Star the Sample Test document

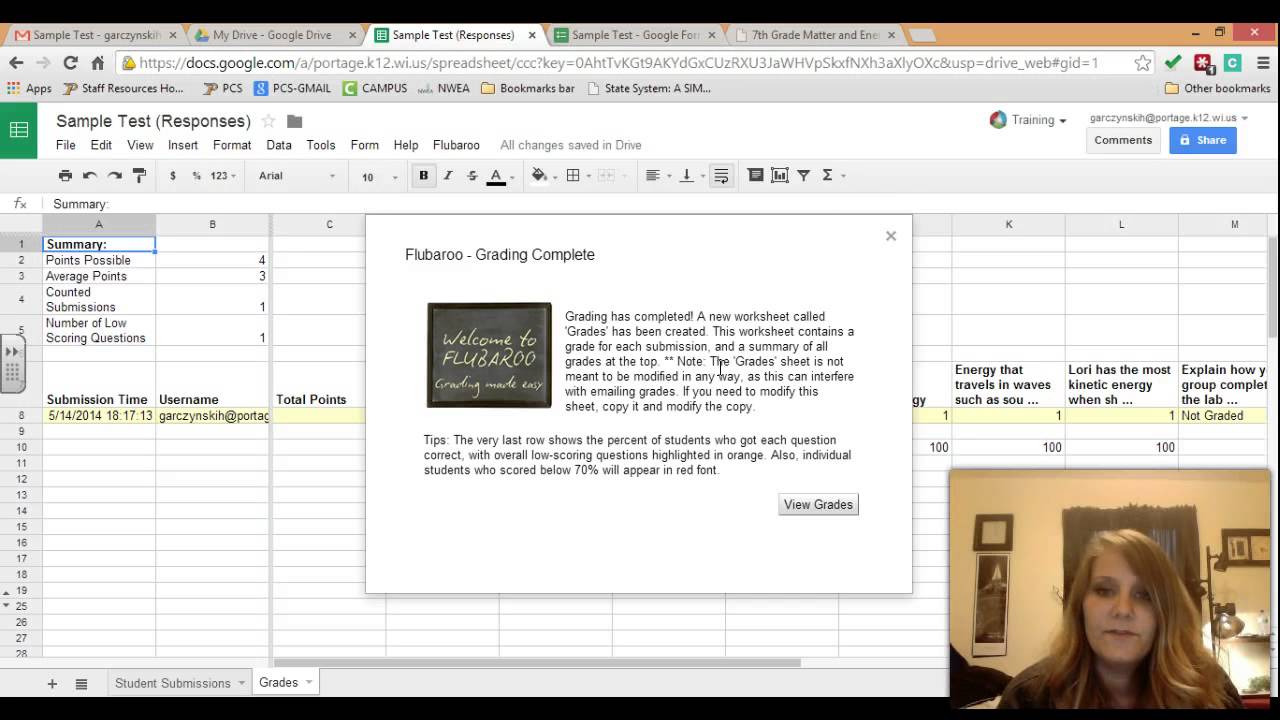pyautogui.click(x=268, y=121)
